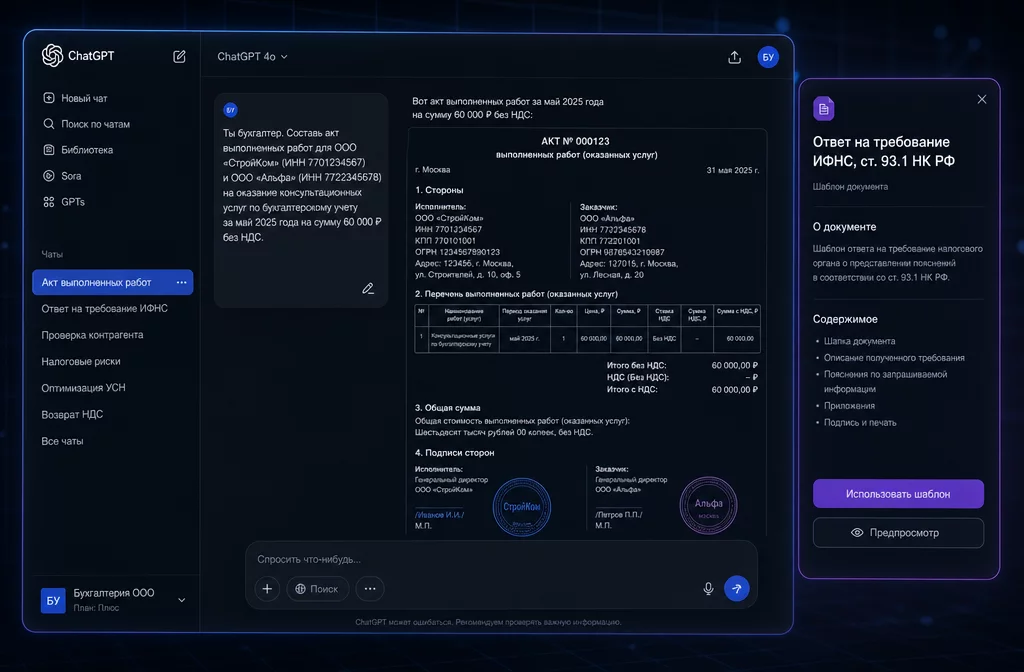Click the Новый чат plus icon
The image size is (1024, 672).
pyautogui.click(x=48, y=98)
